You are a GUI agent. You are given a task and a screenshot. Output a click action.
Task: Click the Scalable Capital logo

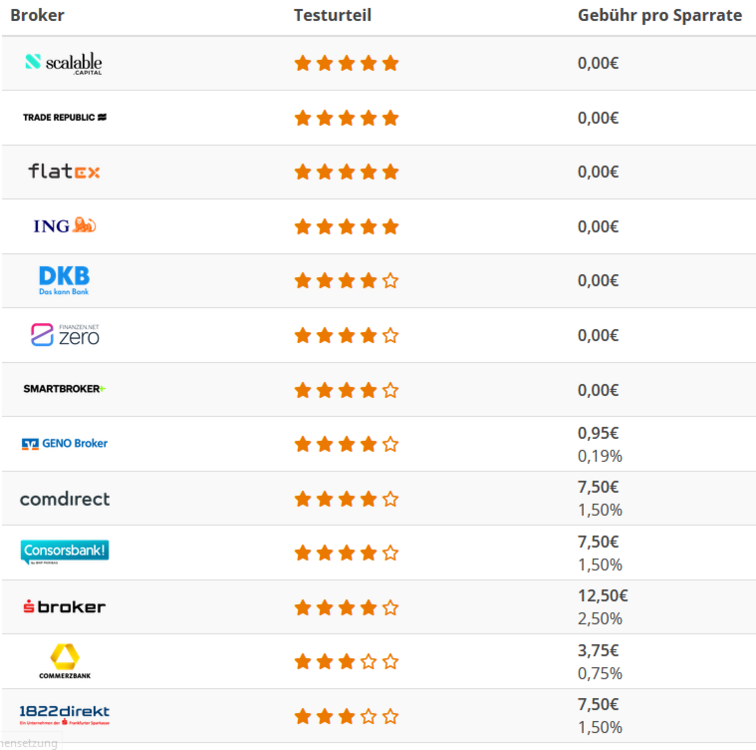64,64
